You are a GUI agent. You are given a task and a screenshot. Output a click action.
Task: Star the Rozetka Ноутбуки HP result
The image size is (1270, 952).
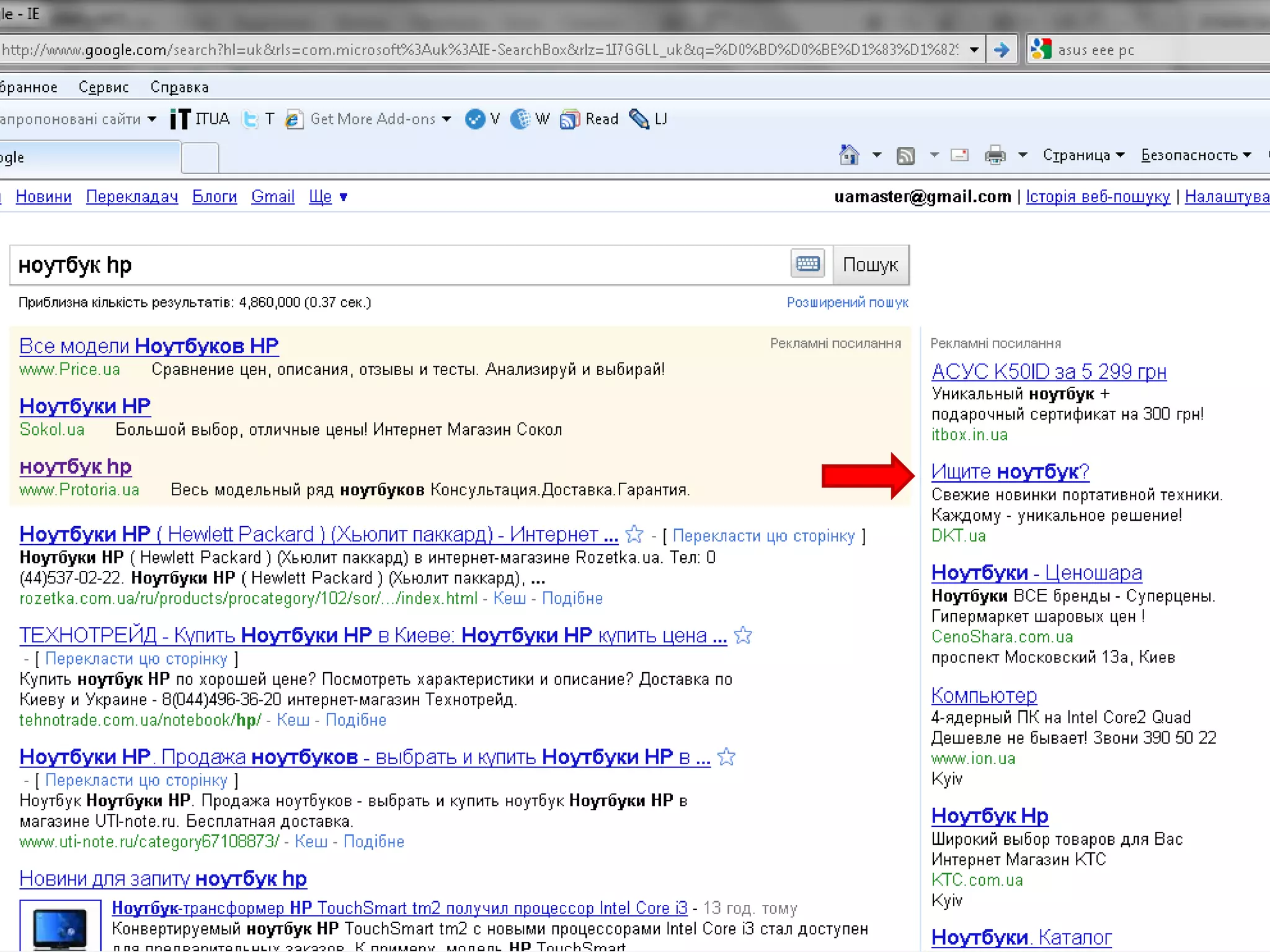point(634,534)
